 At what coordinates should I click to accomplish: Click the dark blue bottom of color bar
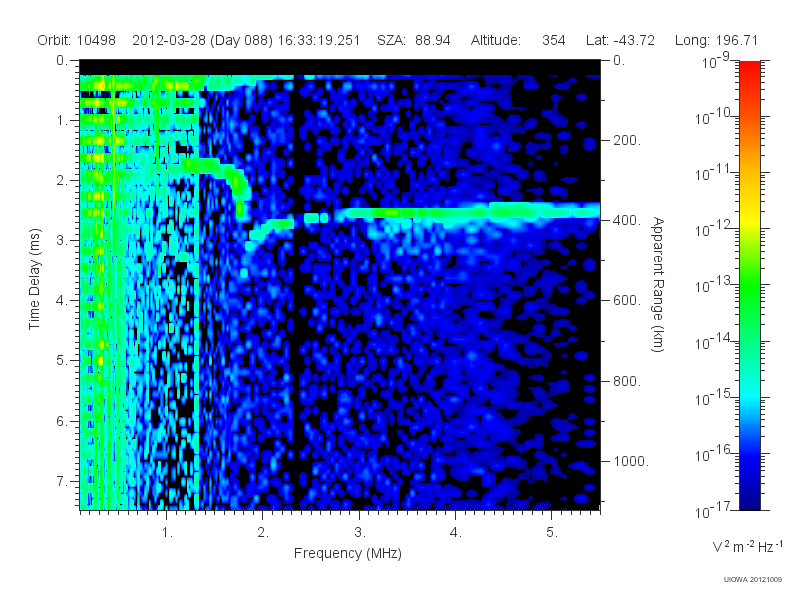pos(749,497)
